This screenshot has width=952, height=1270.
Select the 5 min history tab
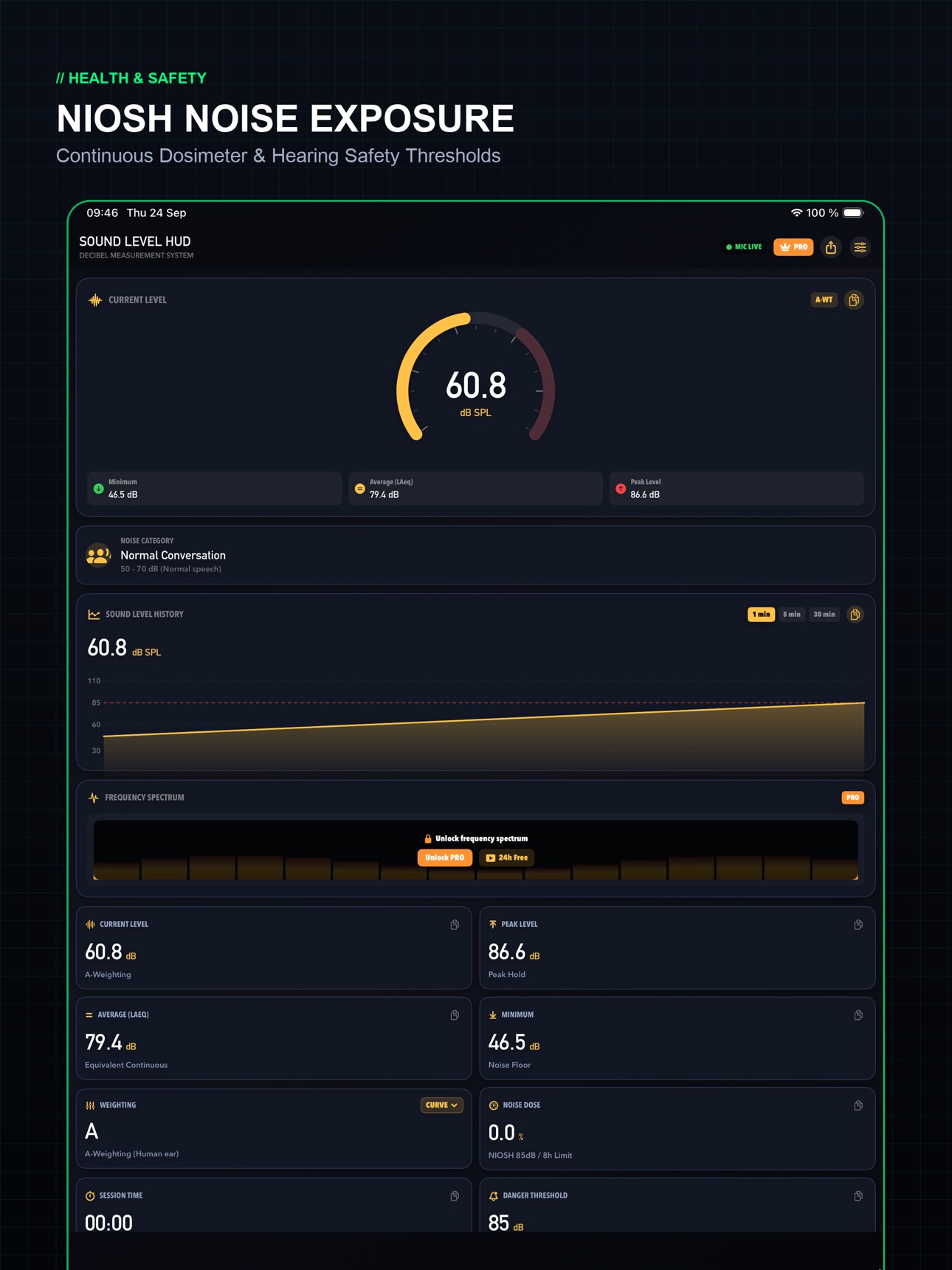(x=792, y=614)
